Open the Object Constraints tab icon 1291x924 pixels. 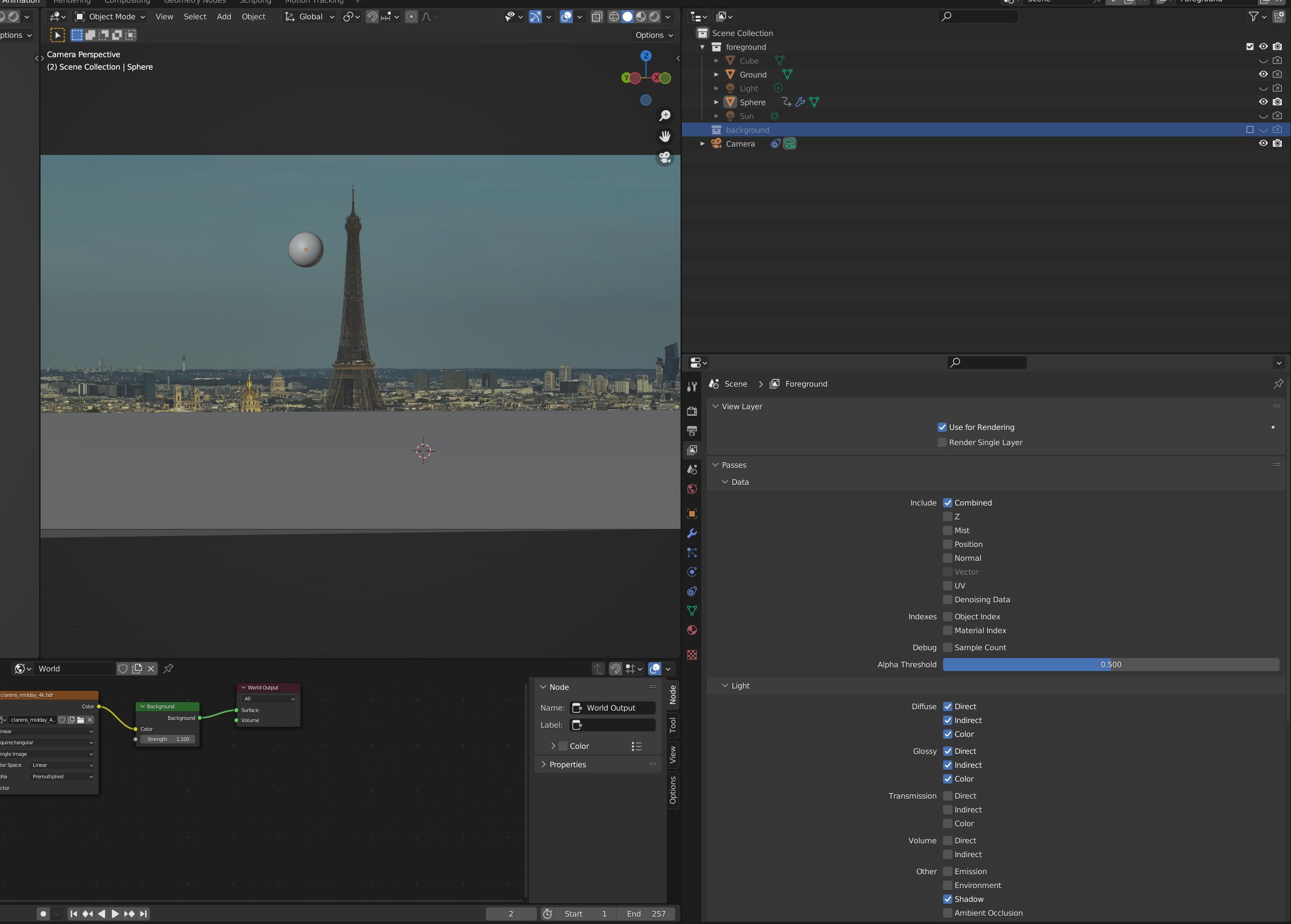[x=692, y=591]
